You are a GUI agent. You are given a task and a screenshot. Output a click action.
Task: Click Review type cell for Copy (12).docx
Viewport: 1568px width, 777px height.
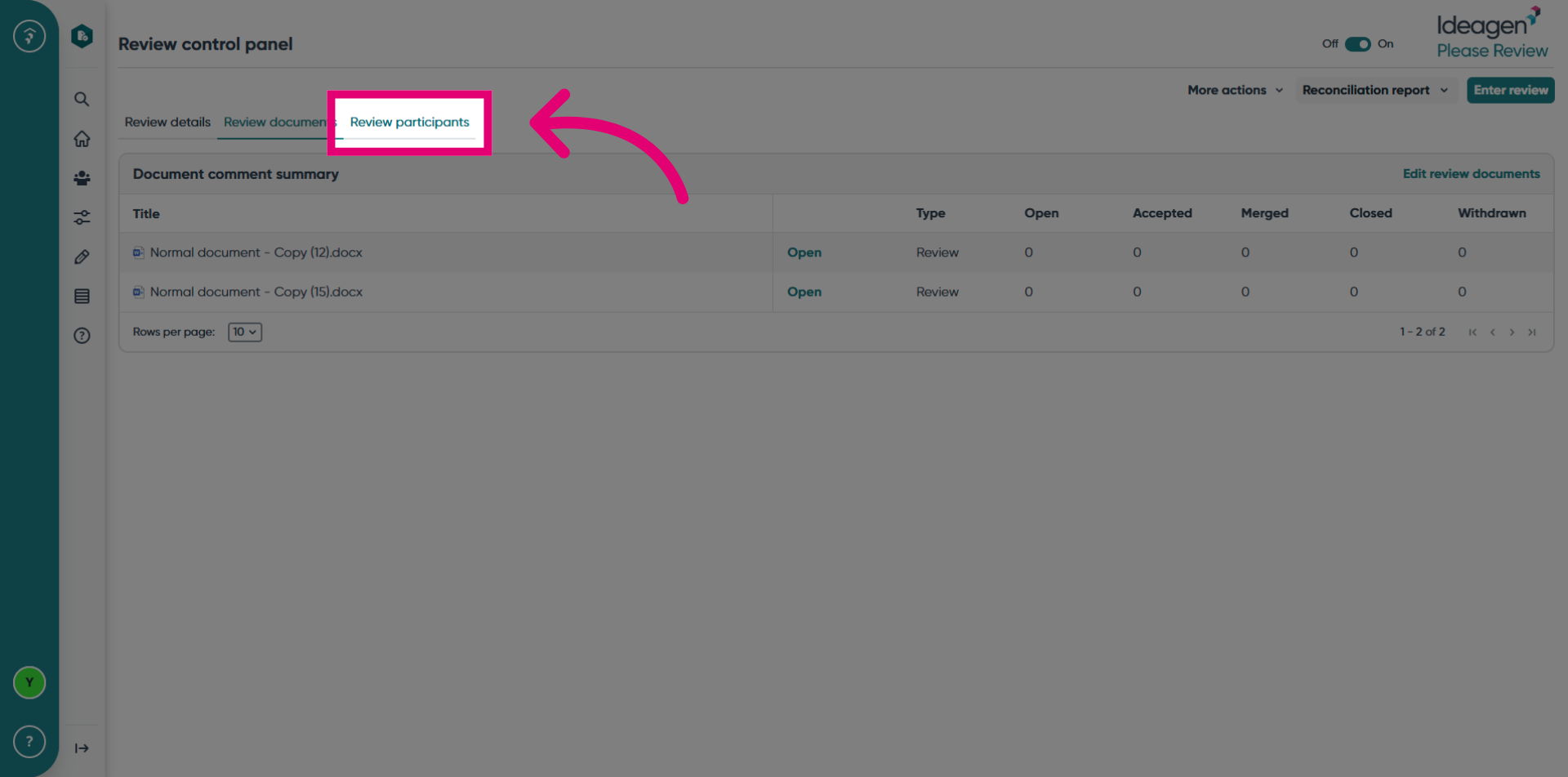(937, 252)
